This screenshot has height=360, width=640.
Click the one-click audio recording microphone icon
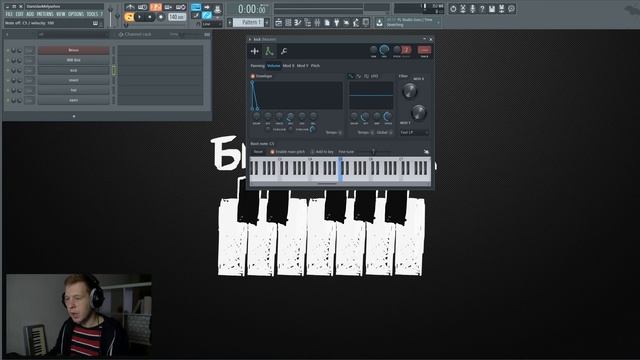coord(473,9)
